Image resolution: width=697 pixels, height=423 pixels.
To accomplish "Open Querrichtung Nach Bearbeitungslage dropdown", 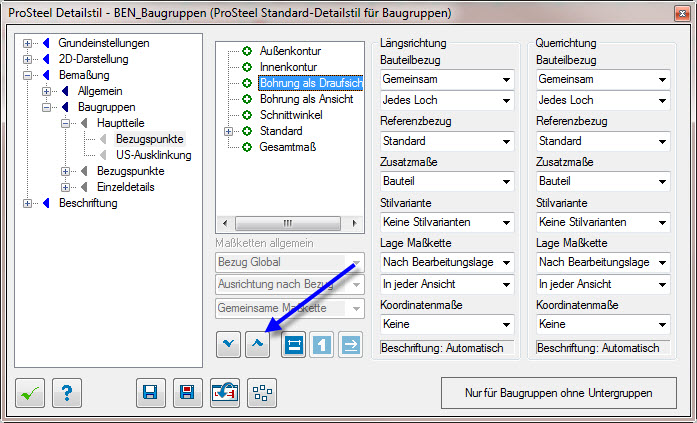I will pos(603,262).
